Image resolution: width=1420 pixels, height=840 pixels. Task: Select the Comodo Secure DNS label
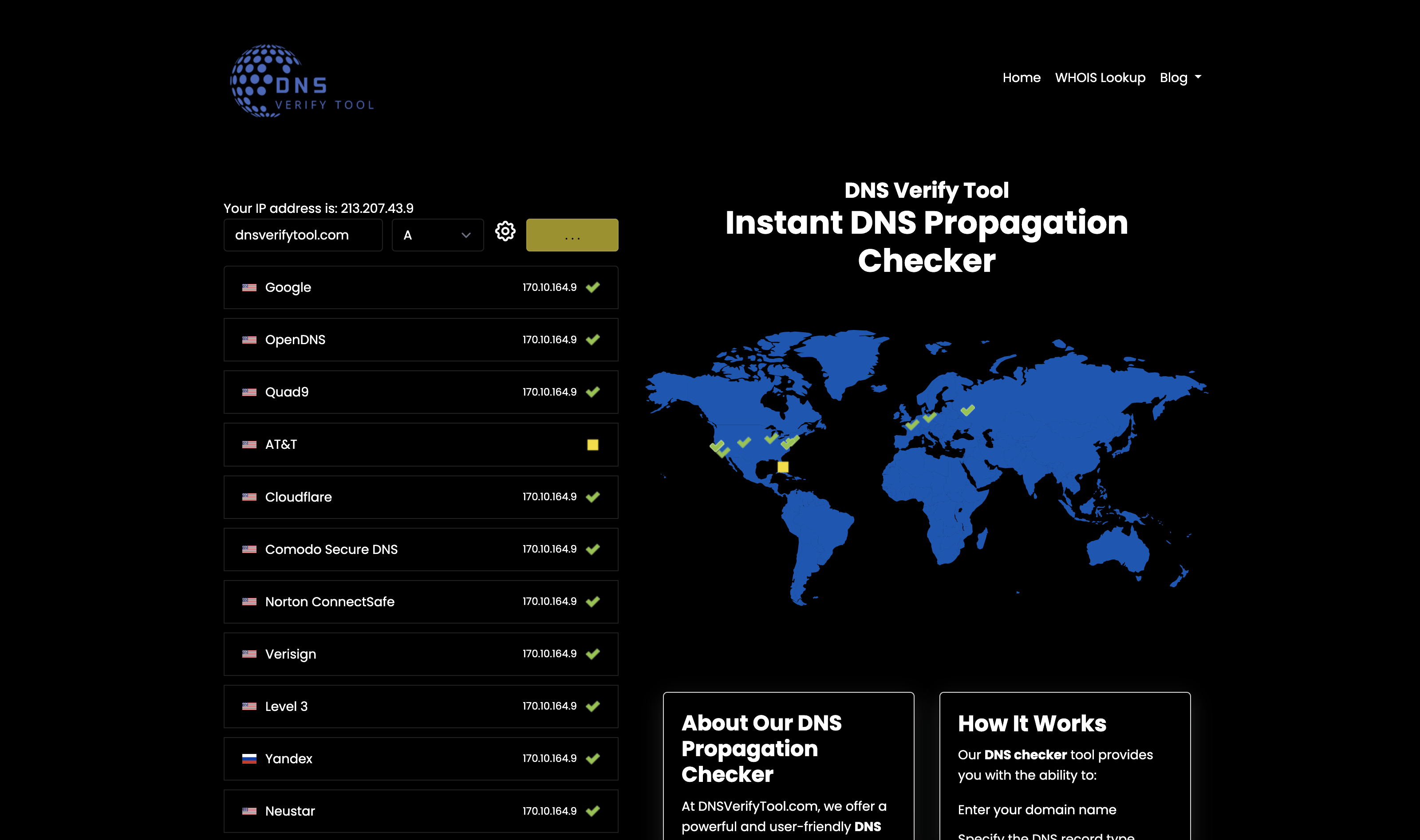coord(331,549)
